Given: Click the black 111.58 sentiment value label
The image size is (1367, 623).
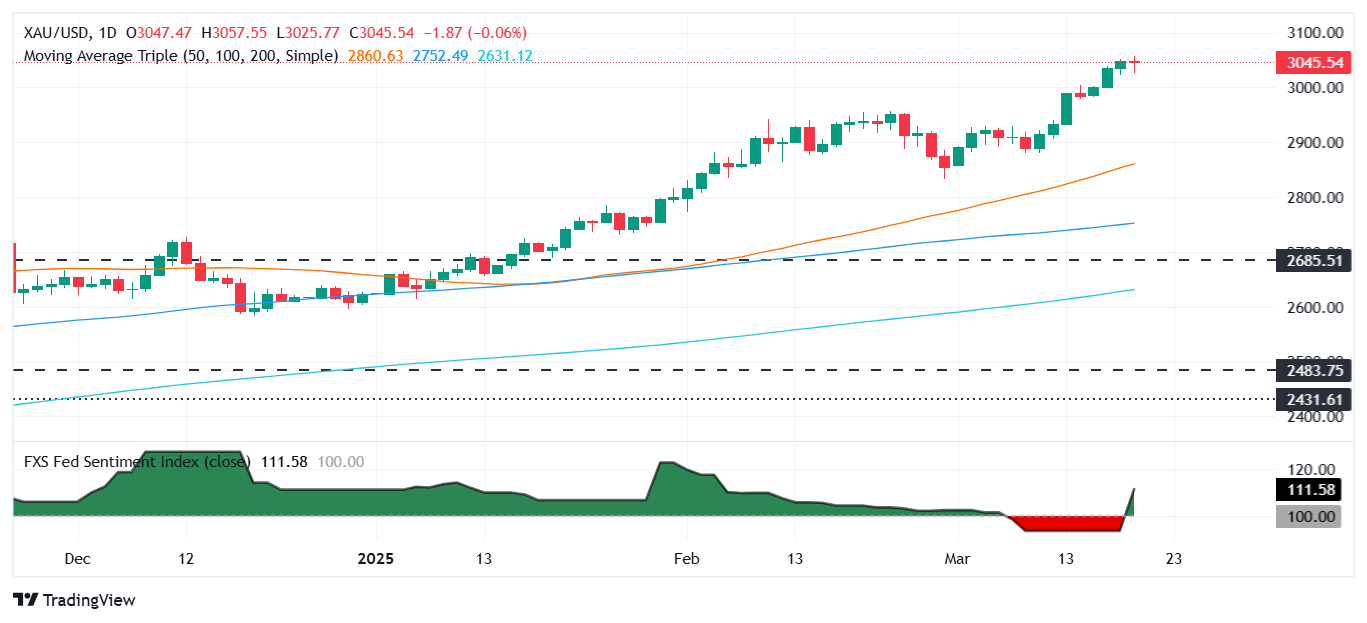Looking at the screenshot, I should [1309, 489].
